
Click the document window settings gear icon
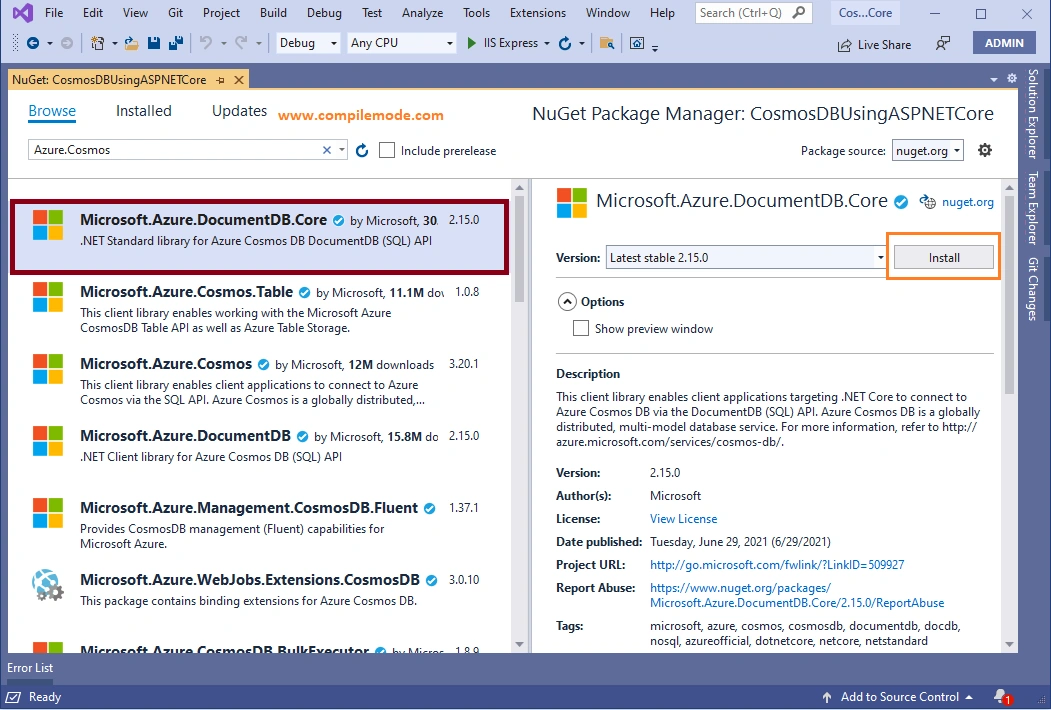1012,78
